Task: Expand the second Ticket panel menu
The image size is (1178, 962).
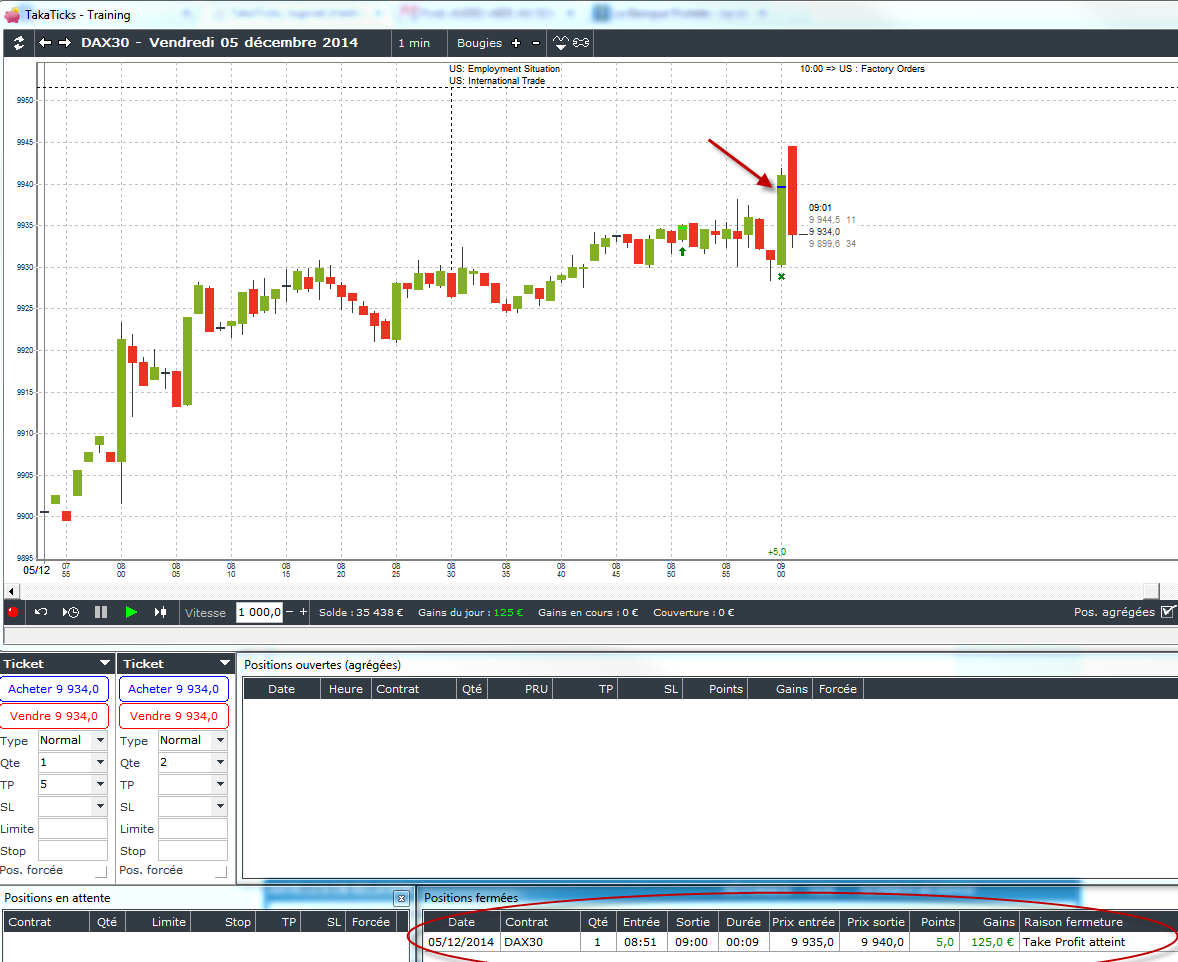Action: [x=224, y=663]
